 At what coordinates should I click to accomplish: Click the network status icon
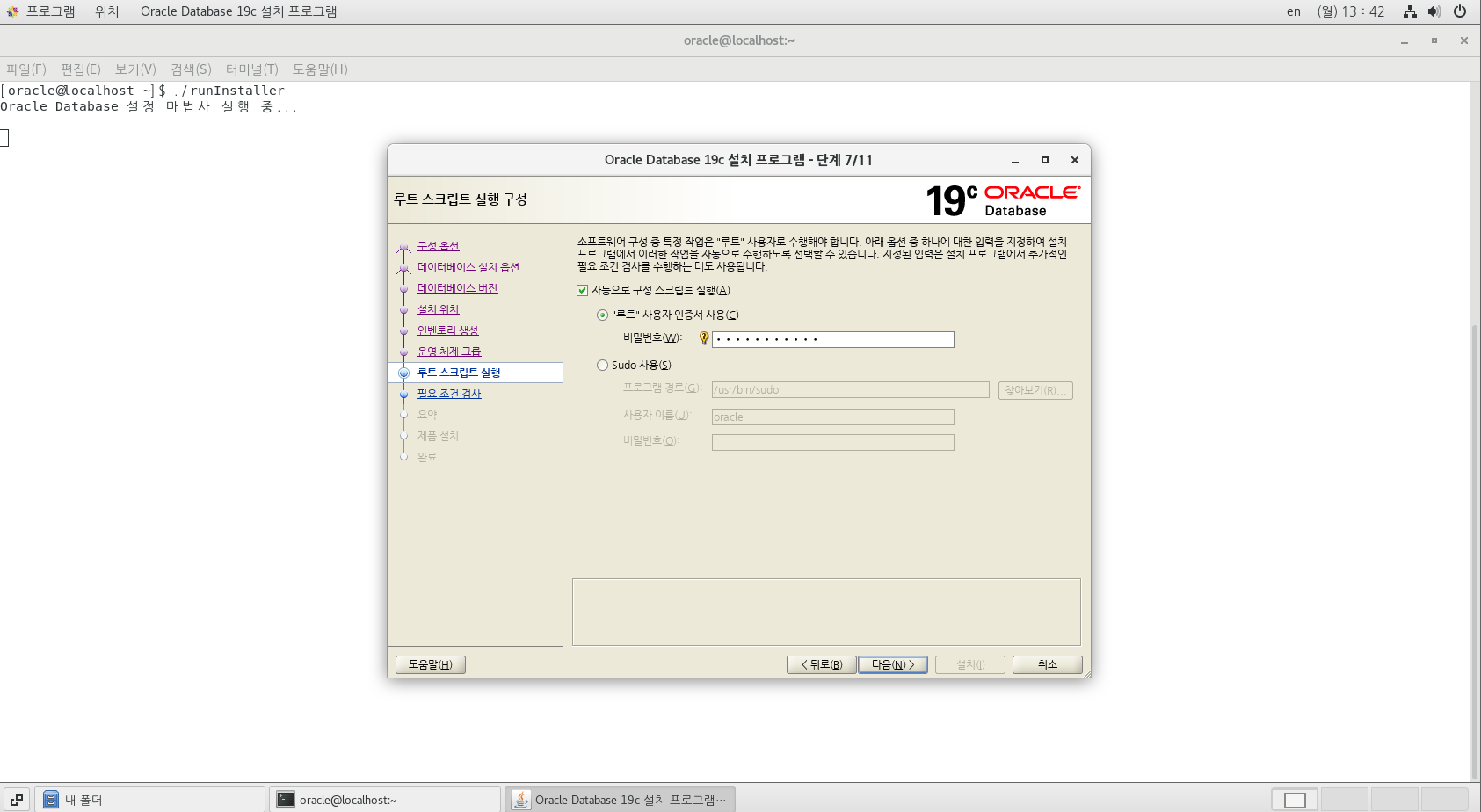click(x=1410, y=11)
